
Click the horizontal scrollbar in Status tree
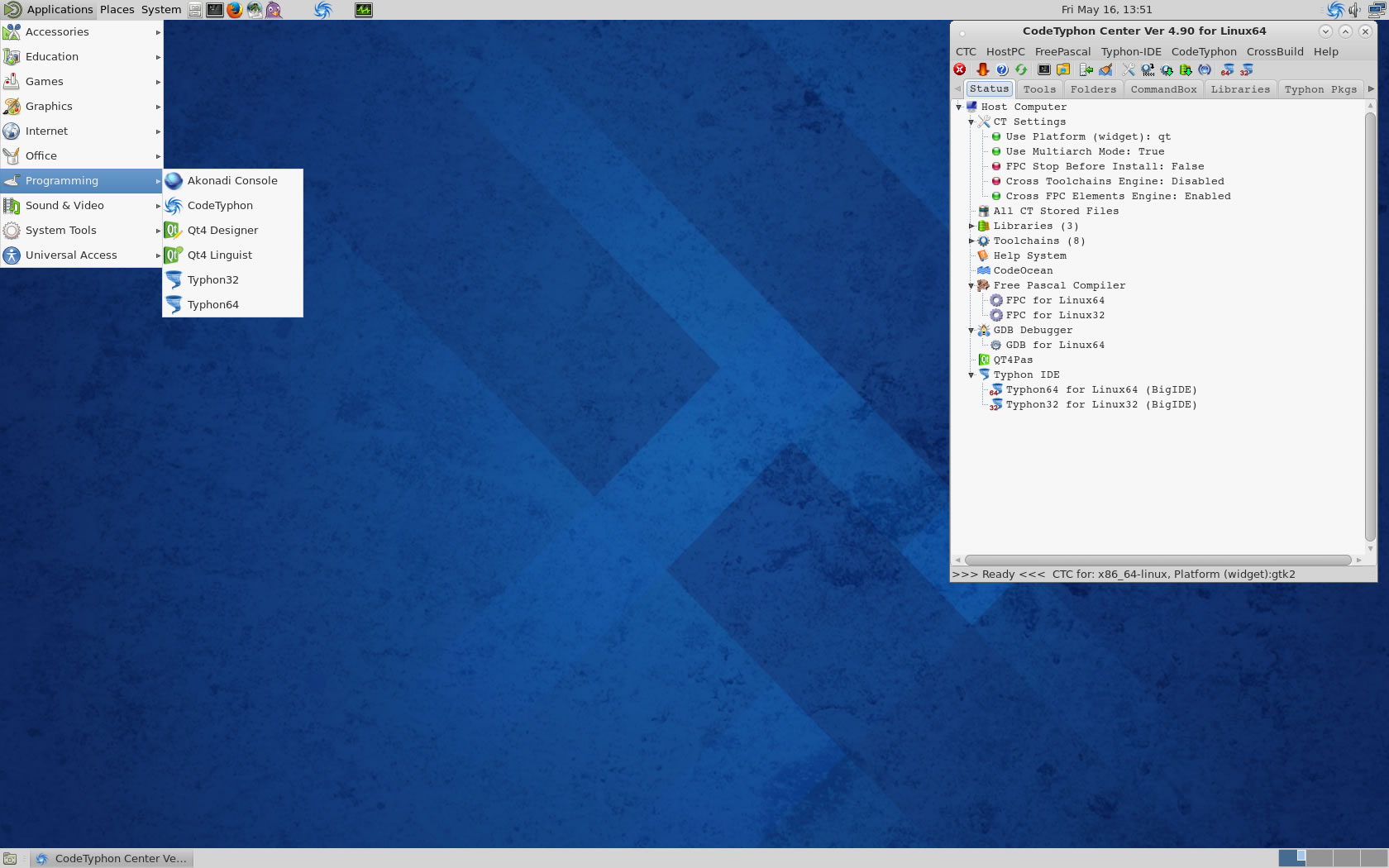(x=1157, y=560)
